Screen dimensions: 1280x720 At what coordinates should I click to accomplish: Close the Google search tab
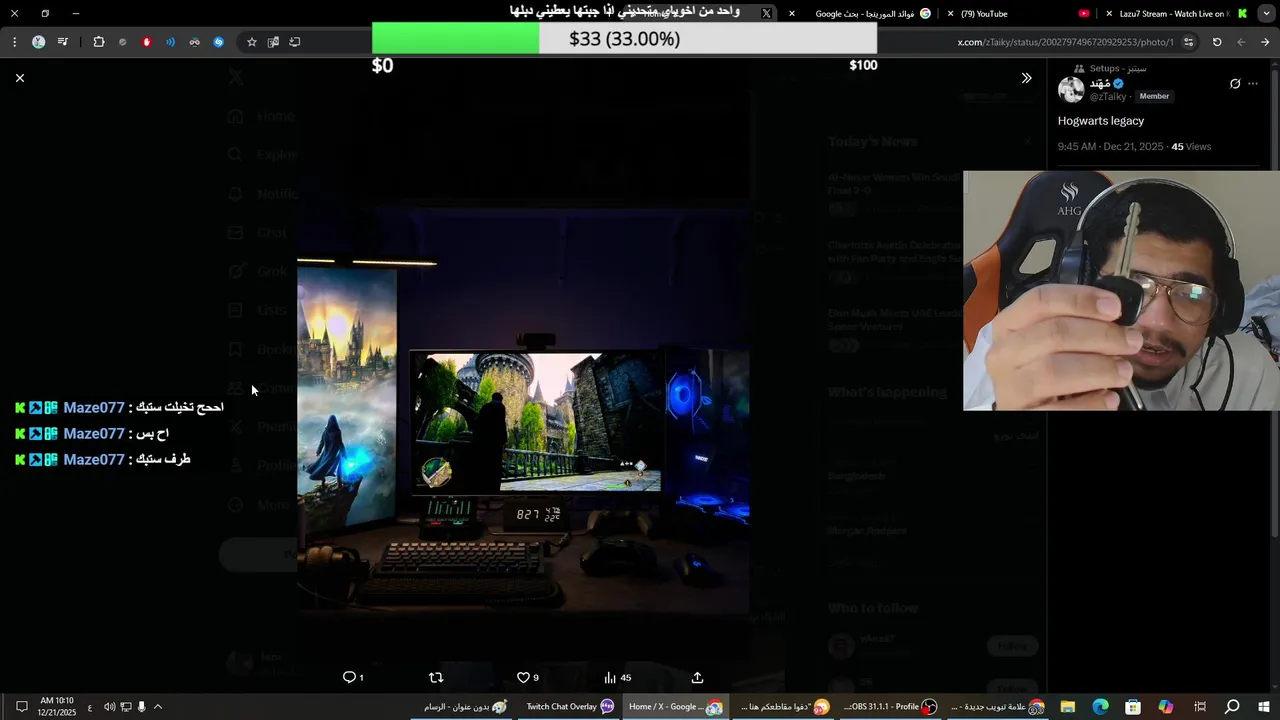792,14
